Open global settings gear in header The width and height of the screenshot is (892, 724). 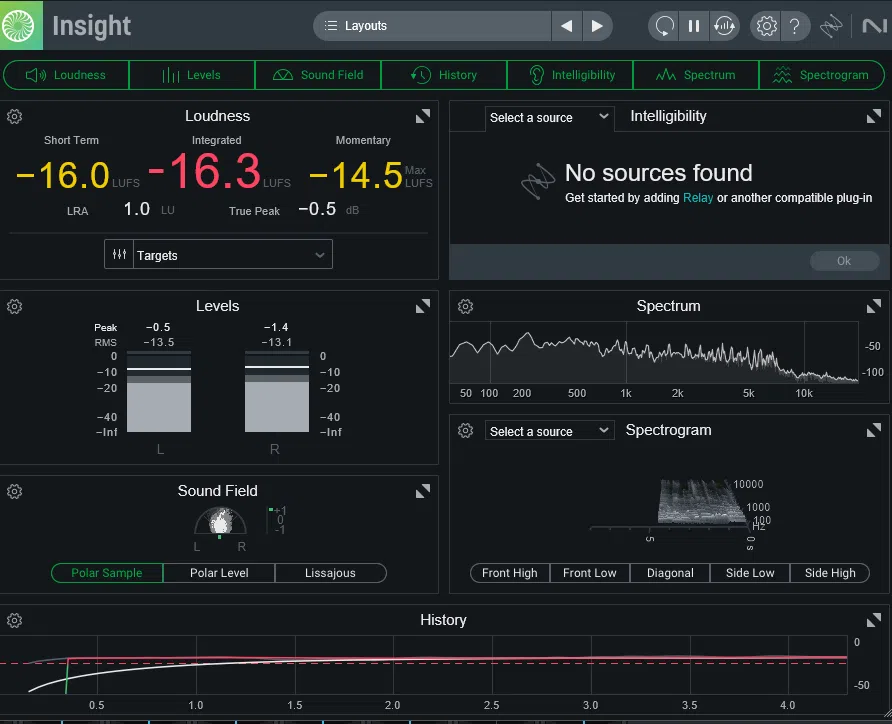pos(766,26)
